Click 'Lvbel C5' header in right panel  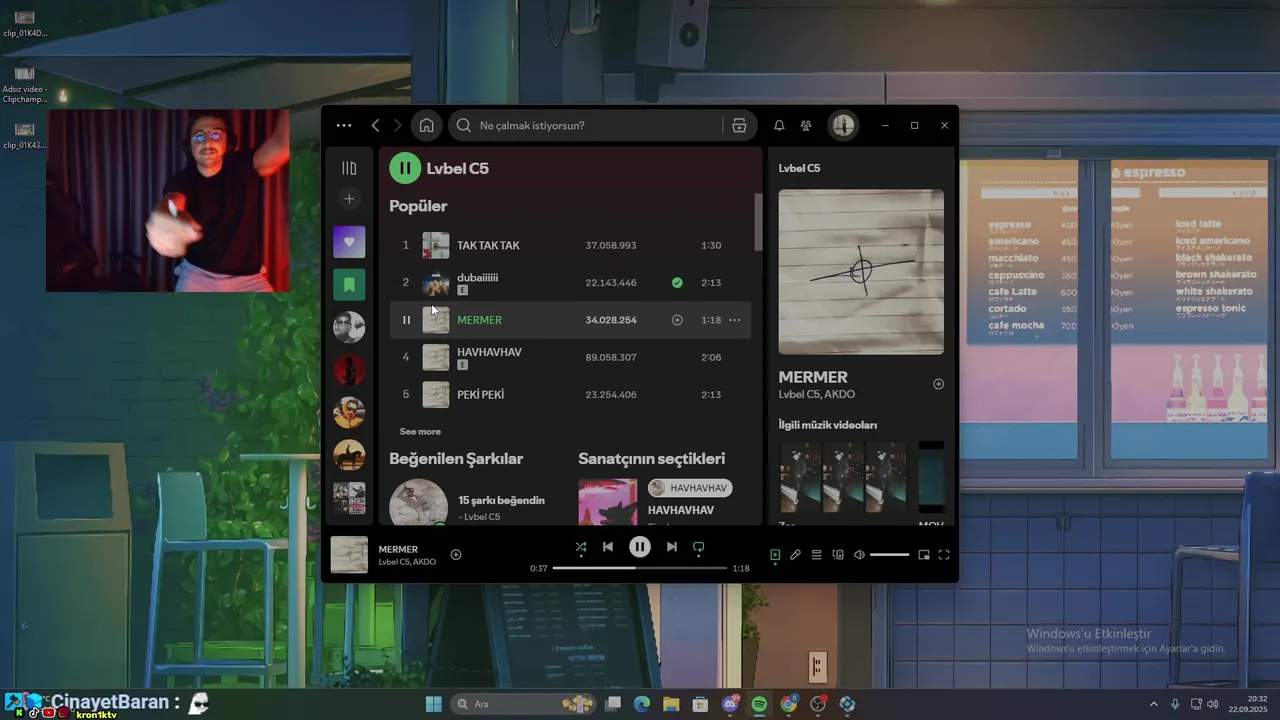tap(799, 168)
